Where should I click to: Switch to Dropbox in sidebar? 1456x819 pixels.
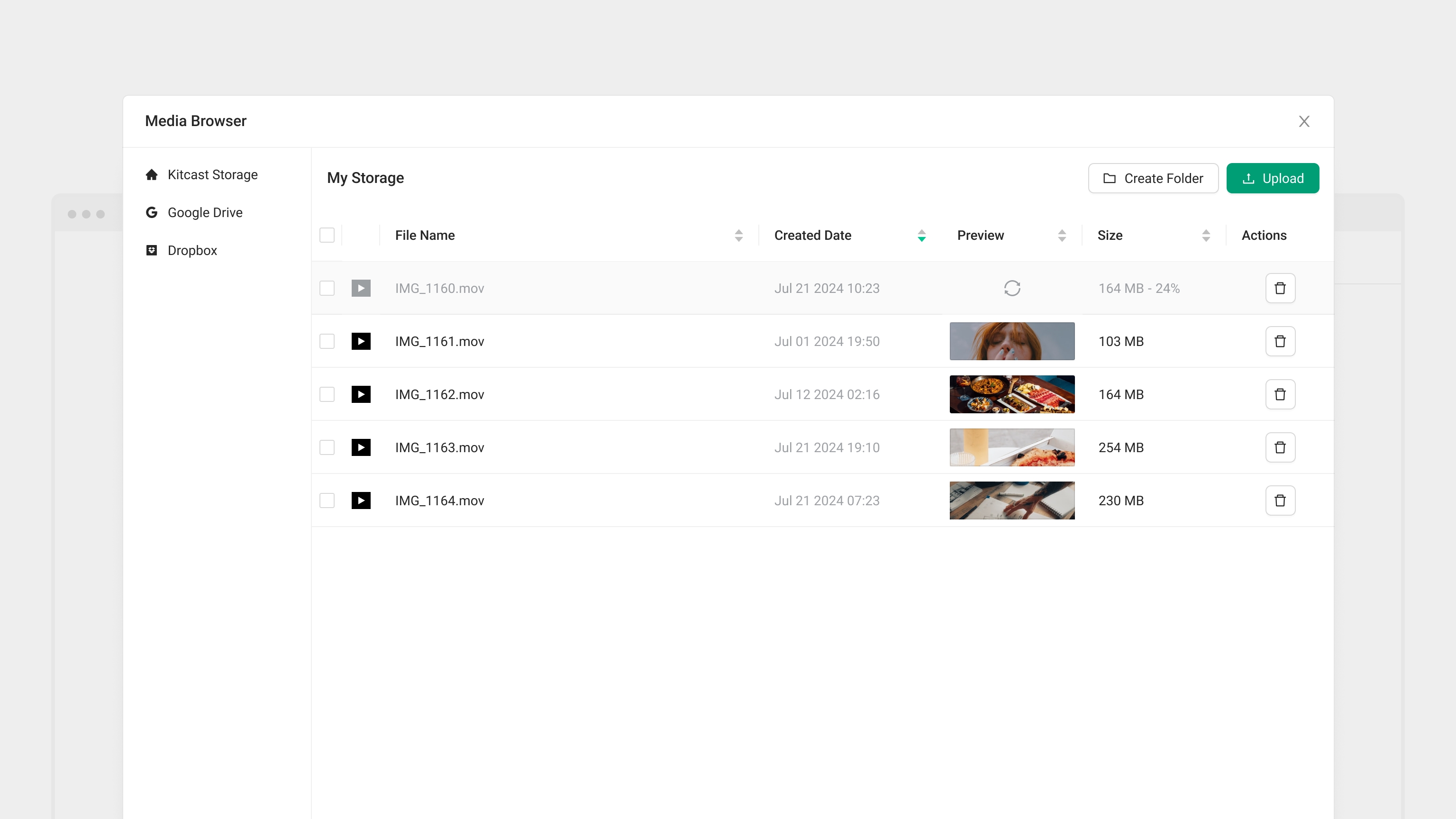(192, 250)
